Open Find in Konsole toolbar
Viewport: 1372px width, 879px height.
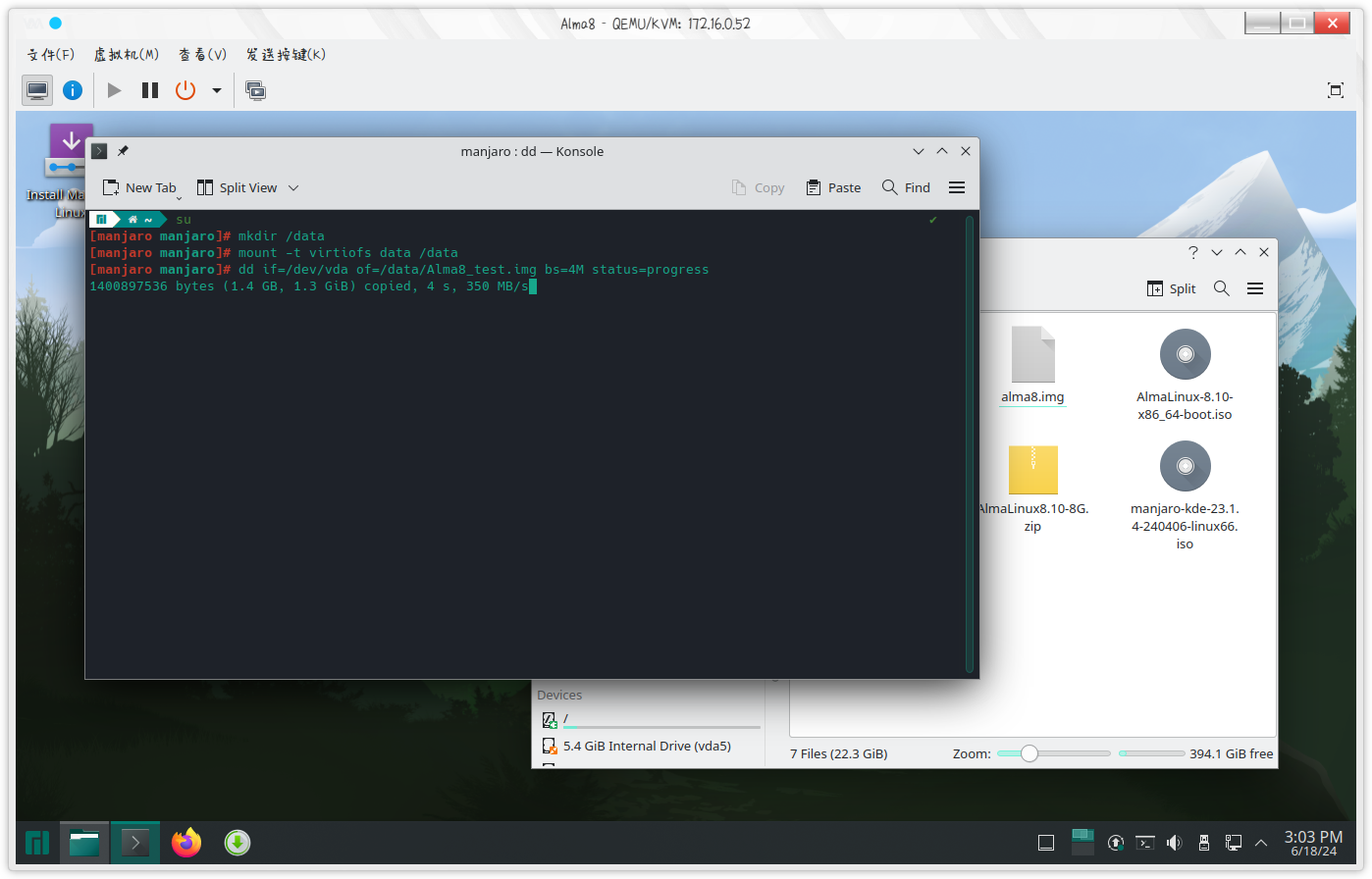click(x=906, y=187)
